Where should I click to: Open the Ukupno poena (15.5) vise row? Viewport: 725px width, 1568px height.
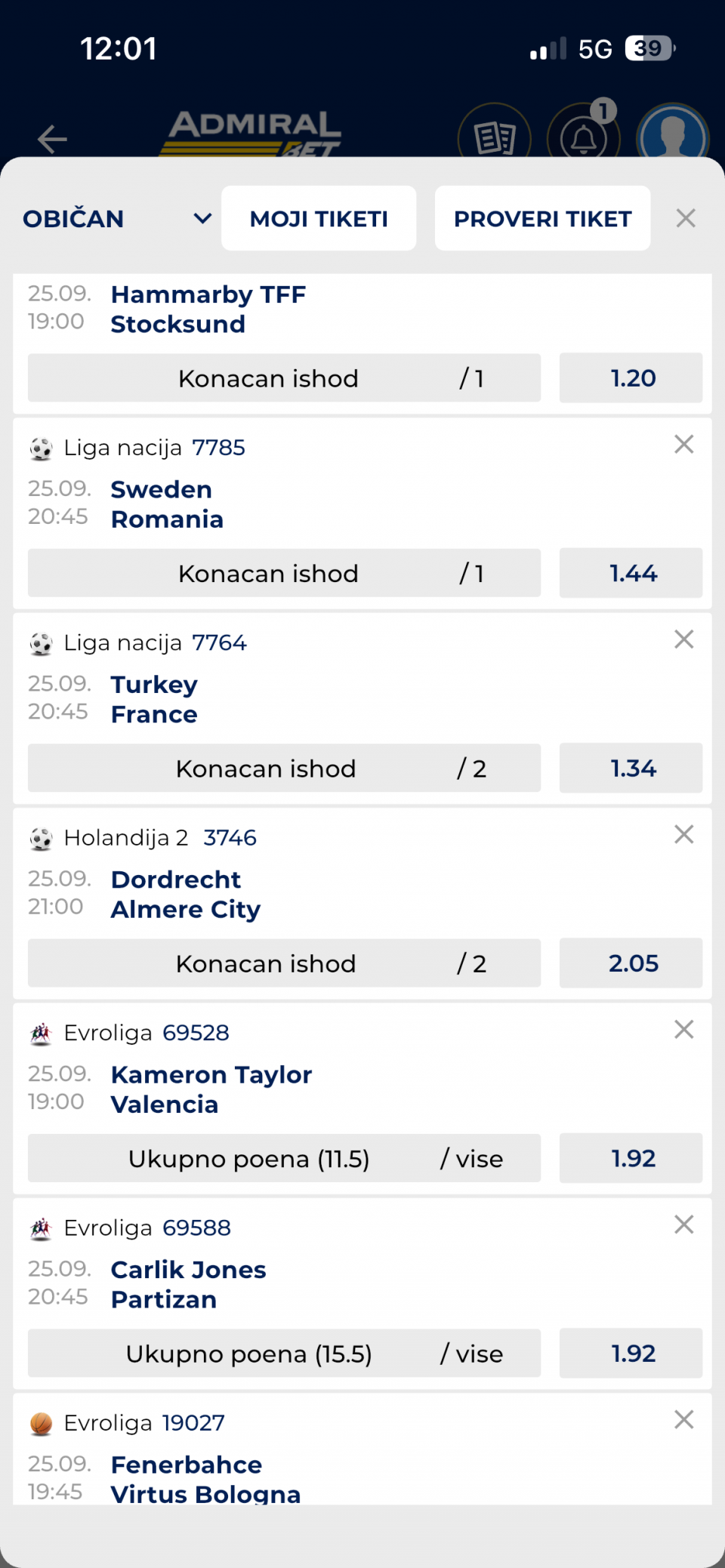[284, 1354]
